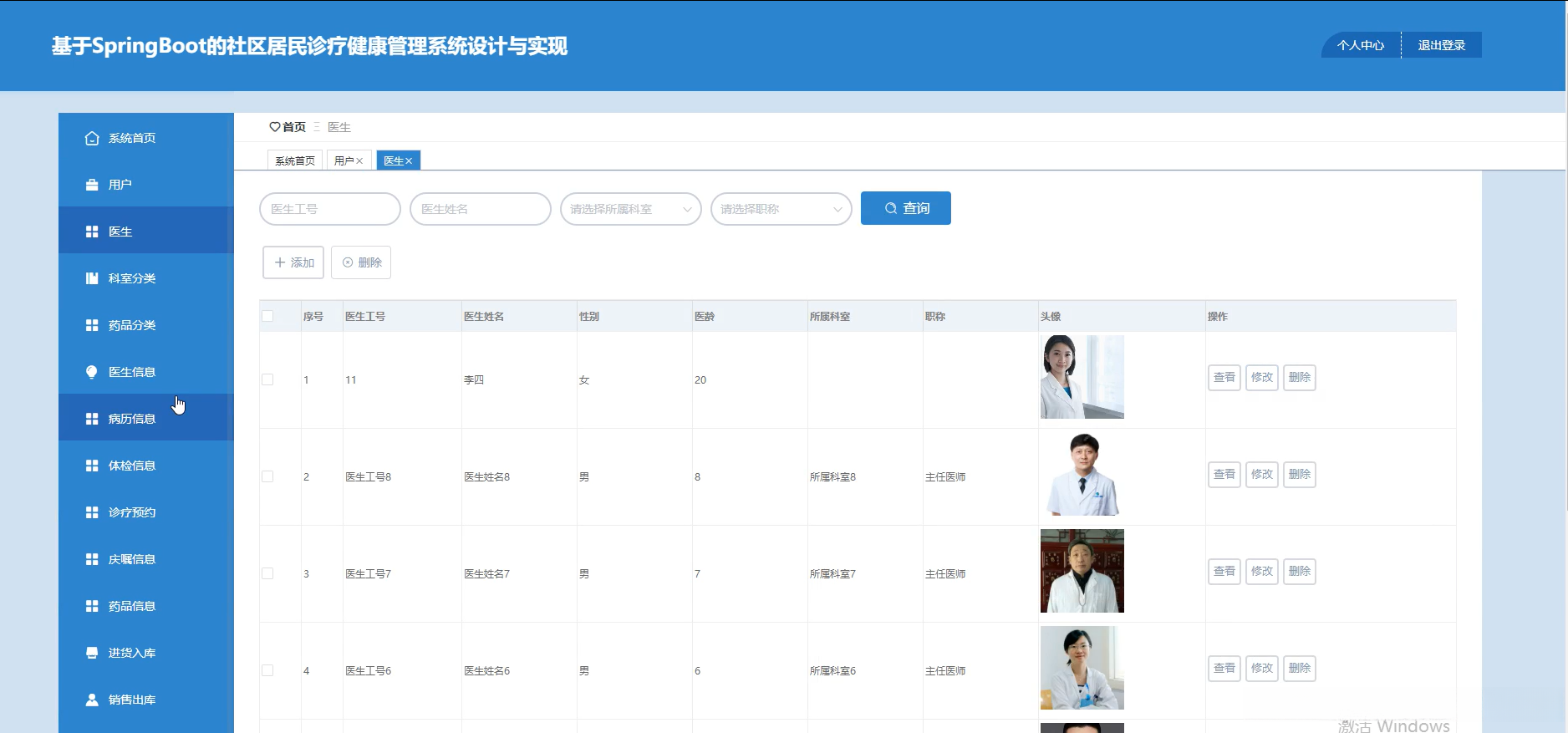Open 医生信息 bulb icon in sidebar
The image size is (1568, 733).
92,372
